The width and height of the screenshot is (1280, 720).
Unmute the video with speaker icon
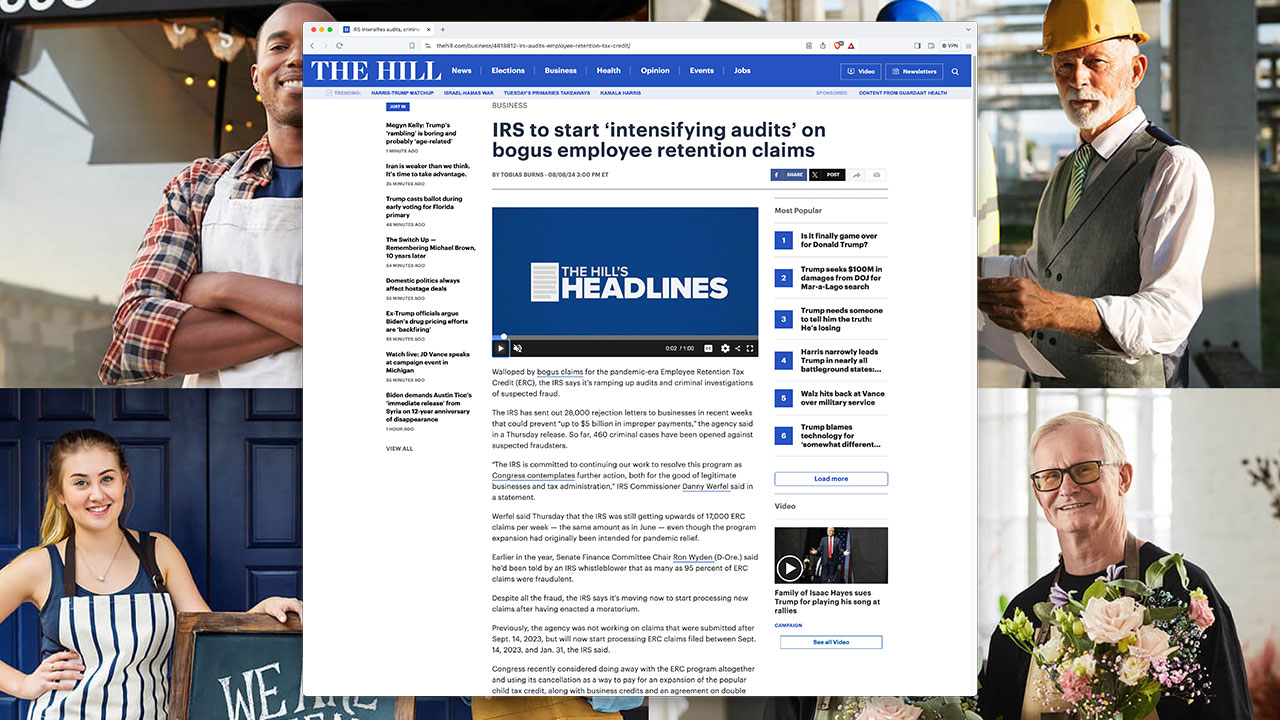click(x=517, y=348)
